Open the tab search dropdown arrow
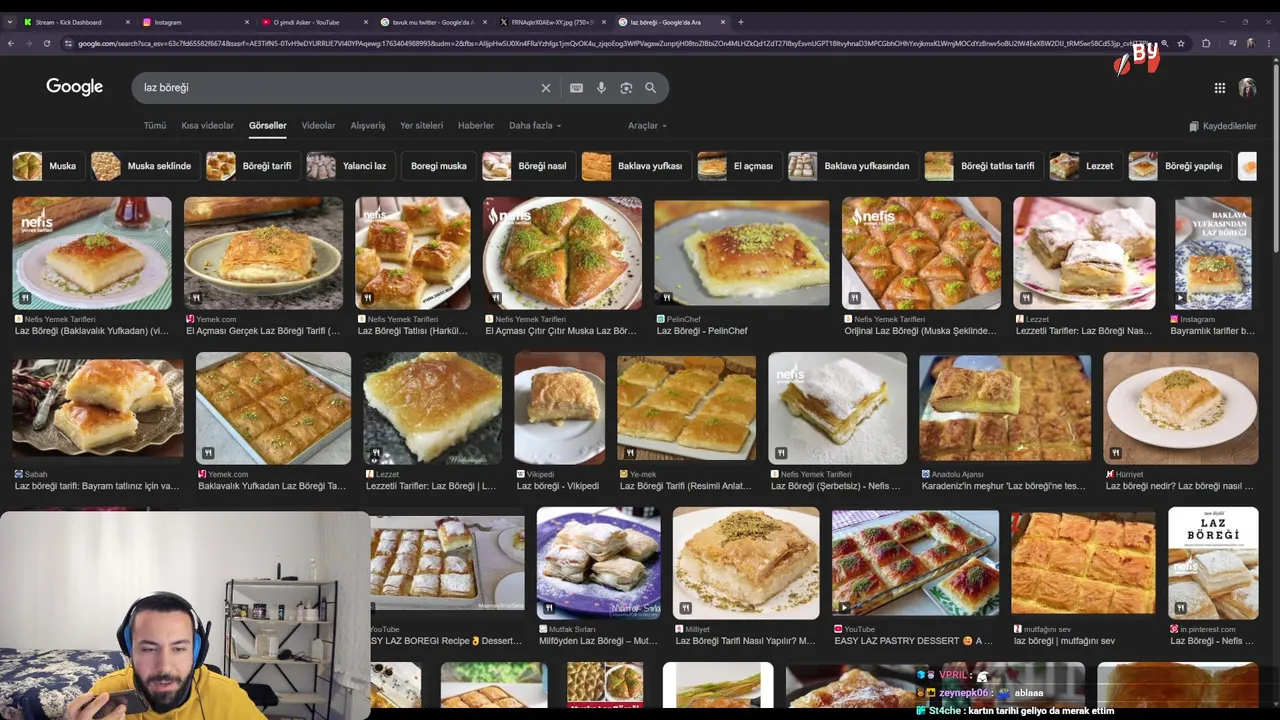1280x720 pixels. point(10,22)
